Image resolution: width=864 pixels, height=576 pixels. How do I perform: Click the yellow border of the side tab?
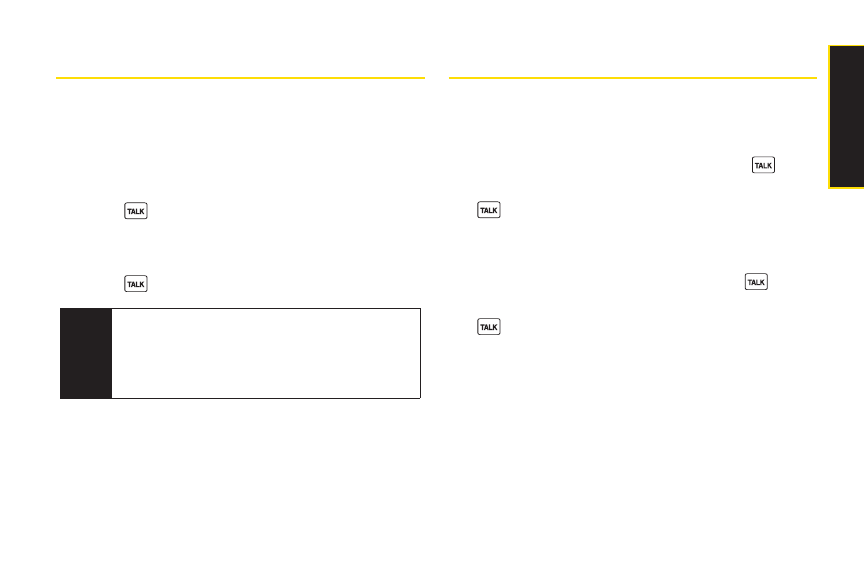click(829, 117)
